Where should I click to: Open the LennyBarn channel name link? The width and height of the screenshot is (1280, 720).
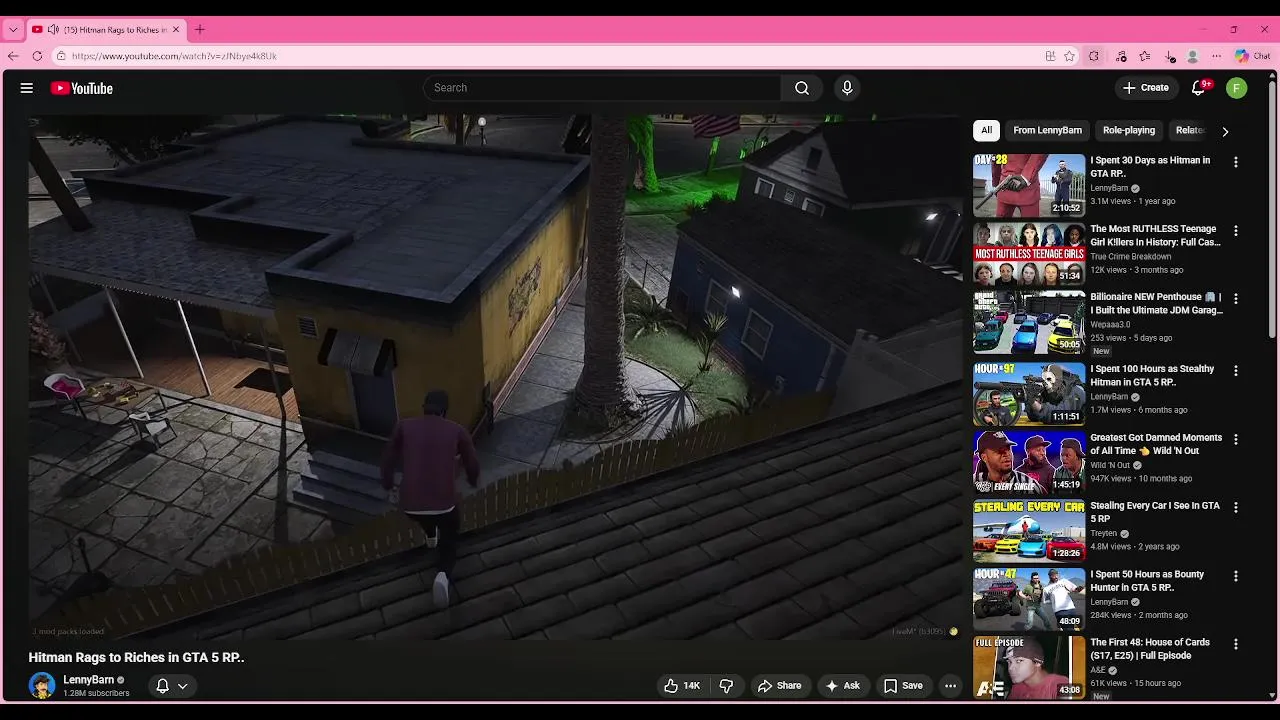(x=89, y=680)
